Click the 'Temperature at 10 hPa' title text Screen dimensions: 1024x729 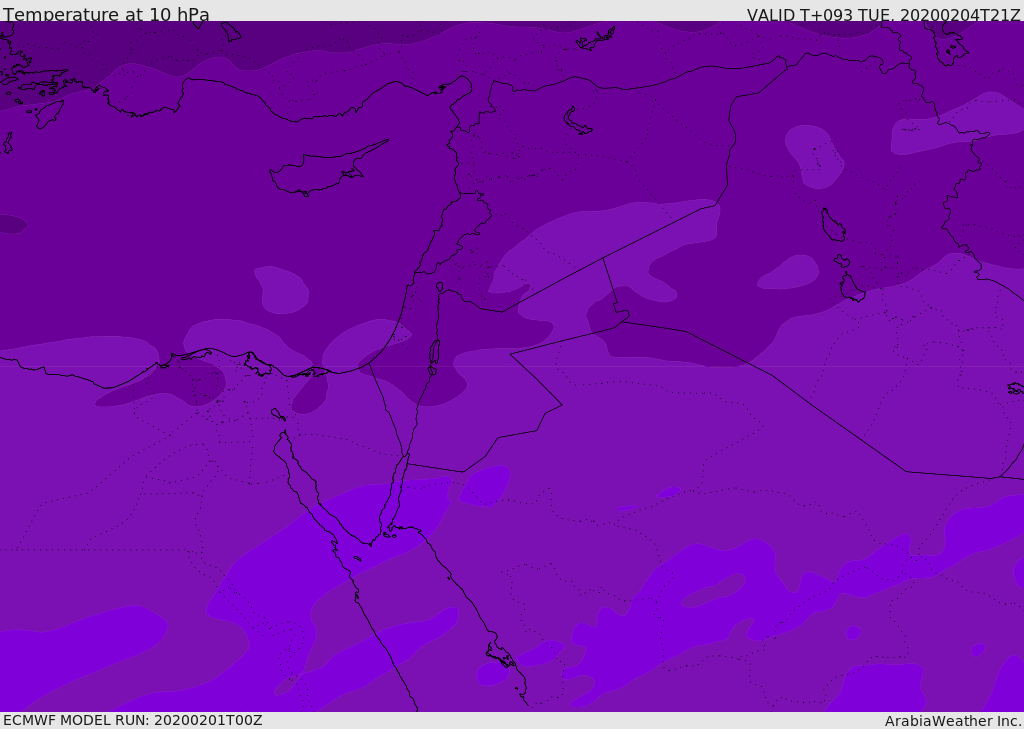[106, 14]
